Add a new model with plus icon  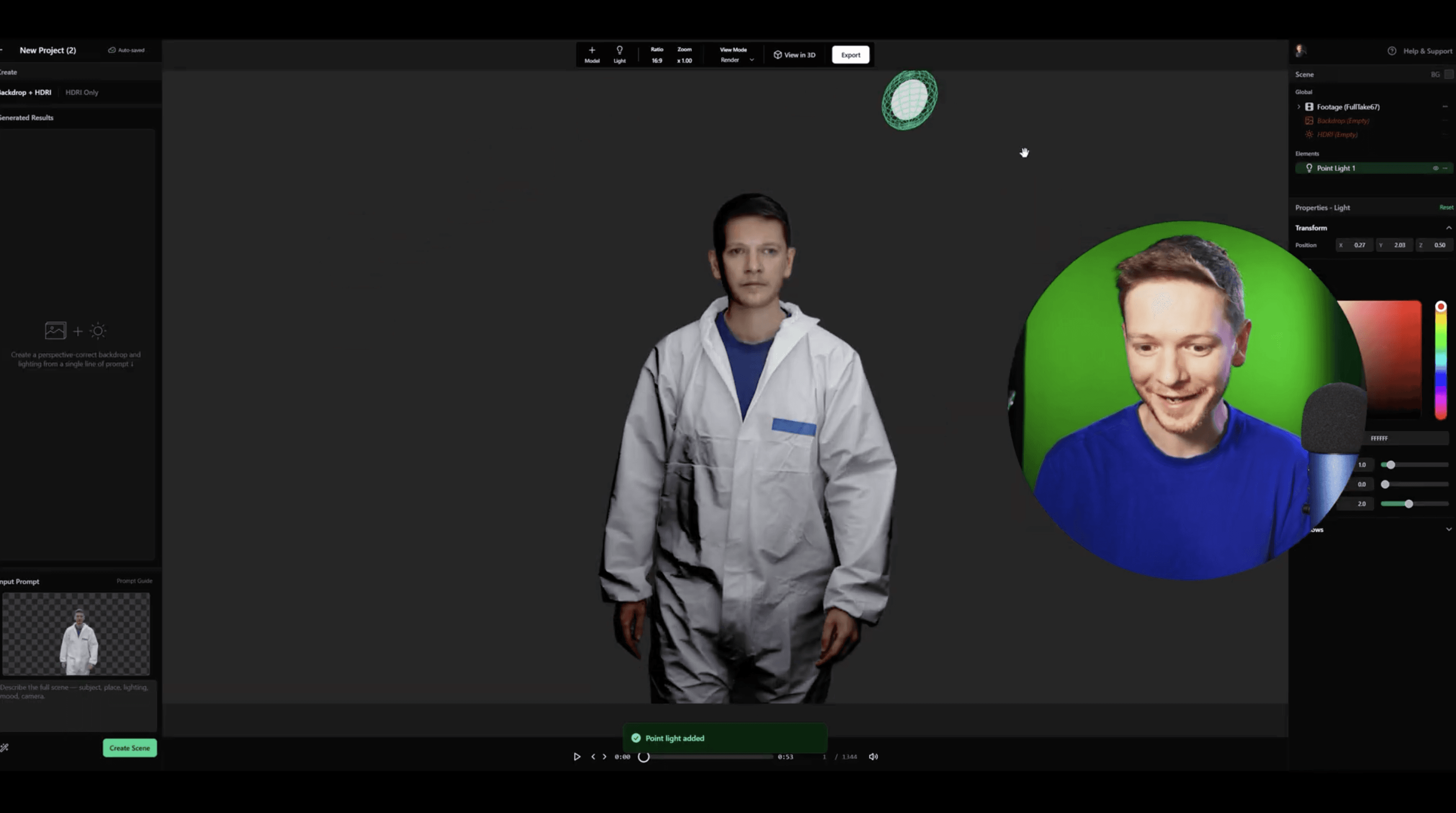coord(592,51)
